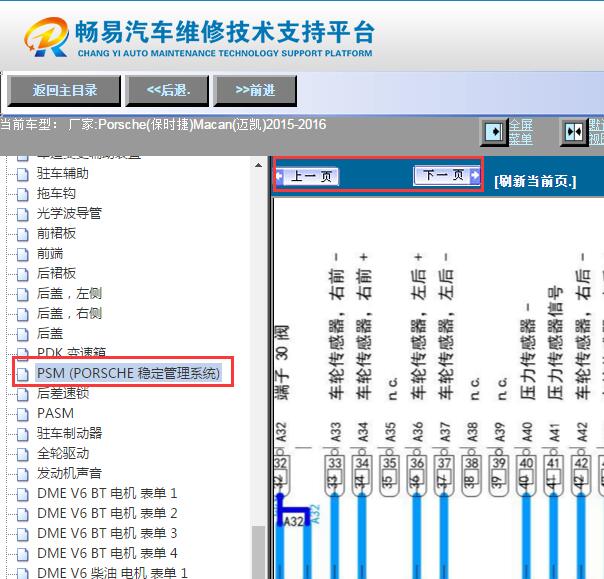Open 后盖，左侧 entry
Screen dimensions: 604x579
click(69, 294)
